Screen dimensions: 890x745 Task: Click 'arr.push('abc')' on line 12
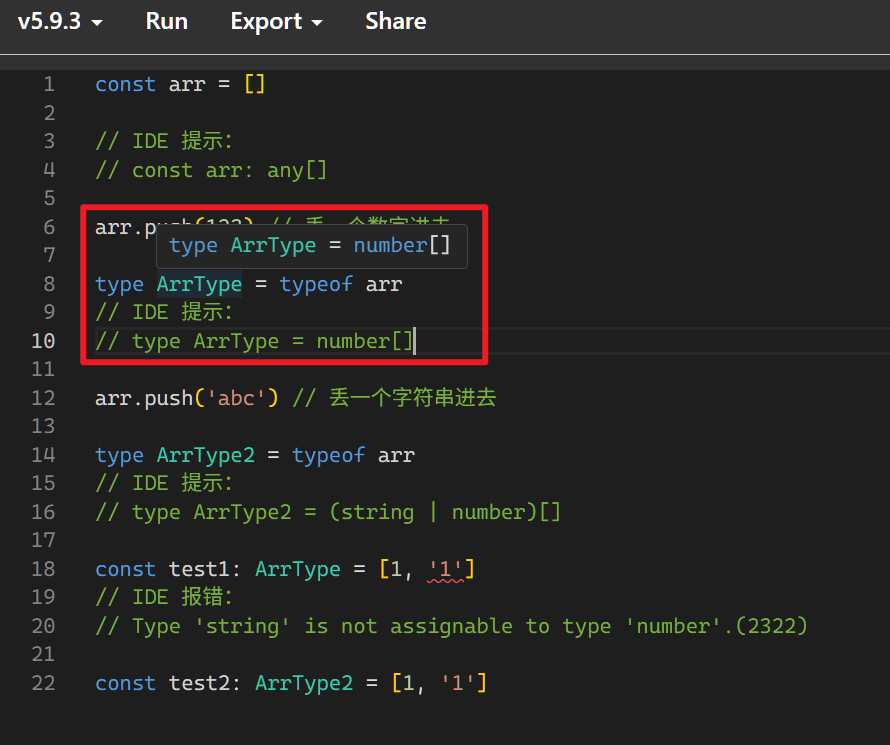187,398
